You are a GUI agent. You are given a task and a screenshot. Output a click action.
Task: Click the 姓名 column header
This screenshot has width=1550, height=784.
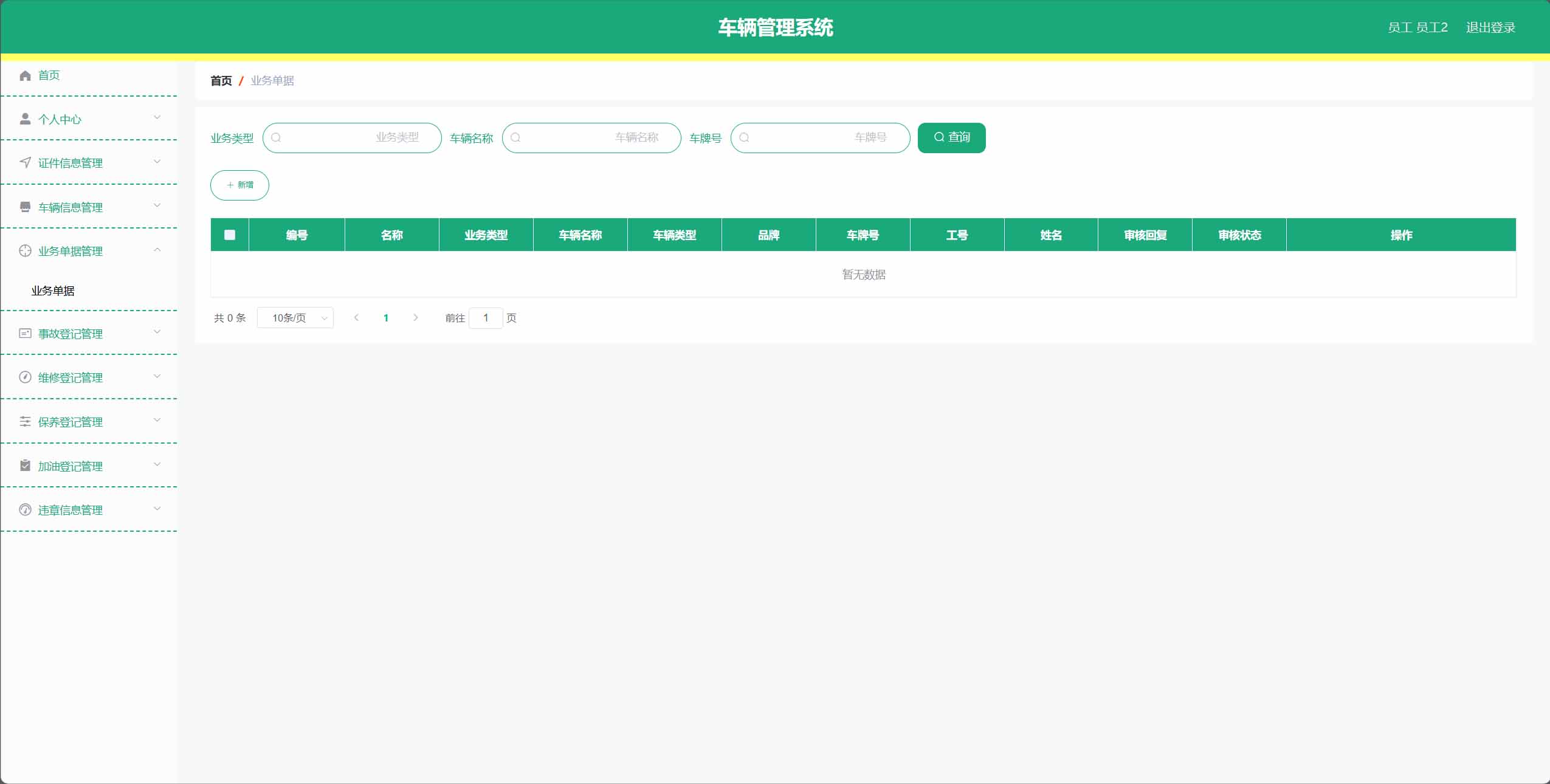[1051, 235]
